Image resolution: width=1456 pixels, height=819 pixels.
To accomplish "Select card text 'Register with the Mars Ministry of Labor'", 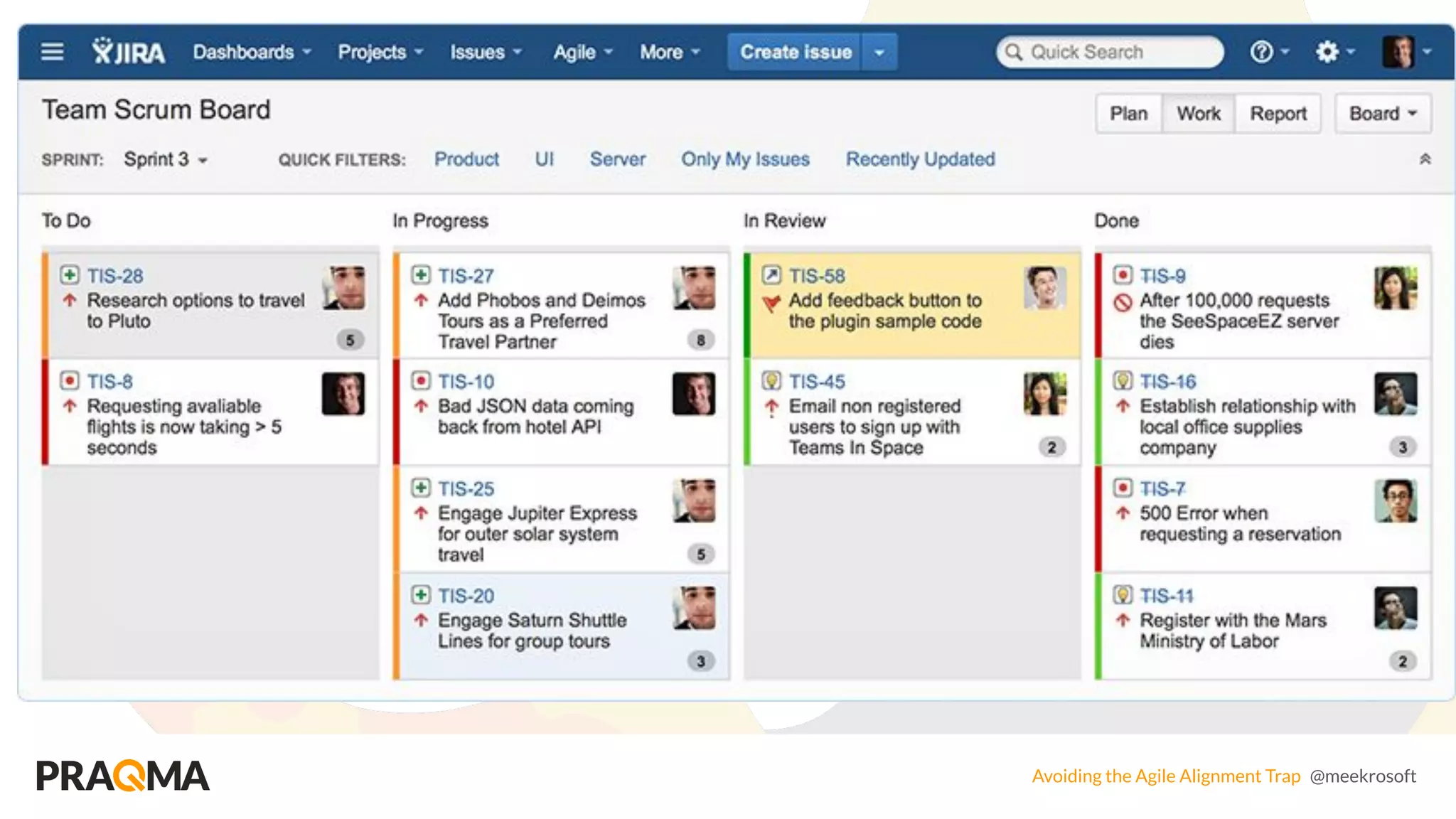I will pyautogui.click(x=1233, y=631).
